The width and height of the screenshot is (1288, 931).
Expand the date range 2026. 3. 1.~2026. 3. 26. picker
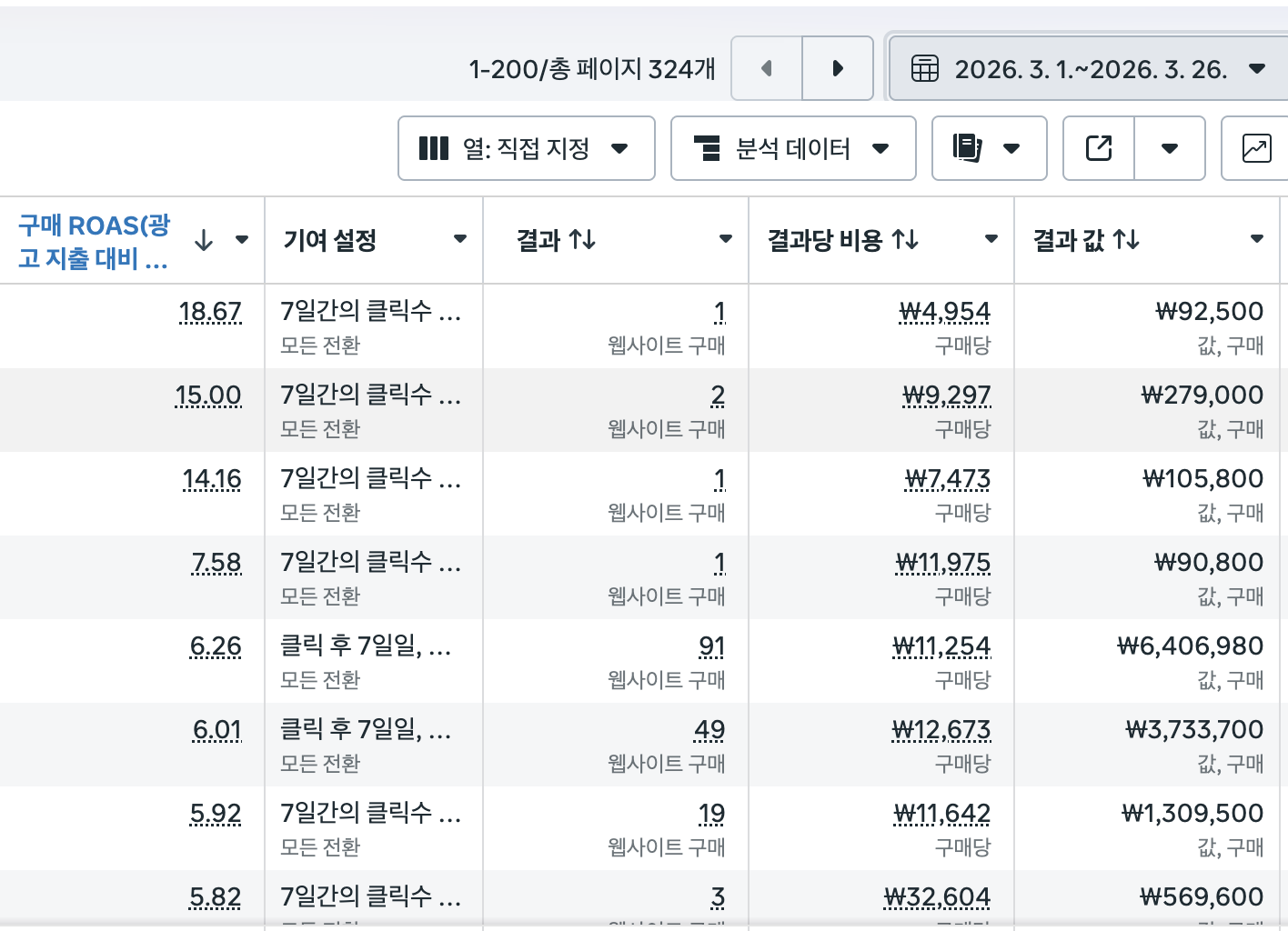(x=1092, y=69)
